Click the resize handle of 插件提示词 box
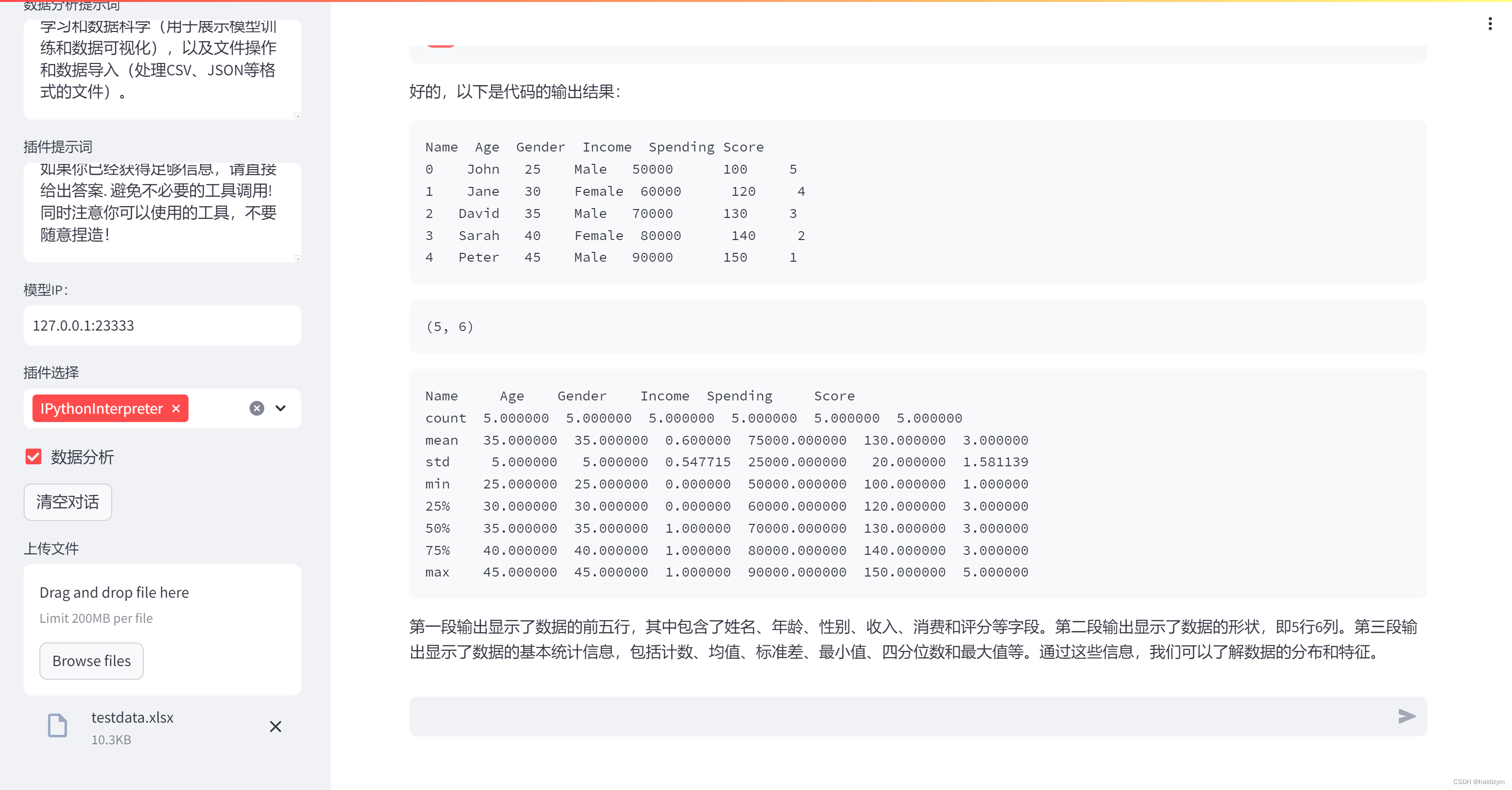Viewport: 1512px width, 790px height. pyautogui.click(x=297, y=258)
